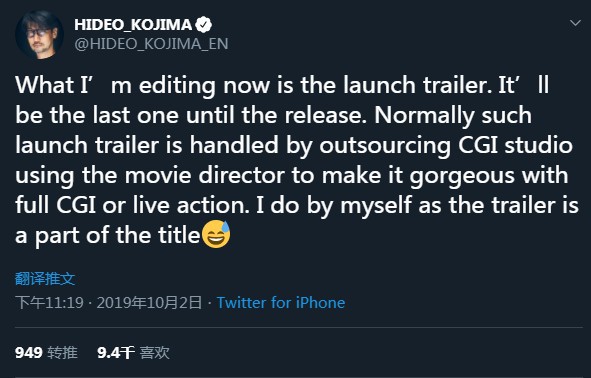Viewport: 591px width, 378px height.
Task: Click the 下午11:19 timestamp
Action: tap(49, 303)
